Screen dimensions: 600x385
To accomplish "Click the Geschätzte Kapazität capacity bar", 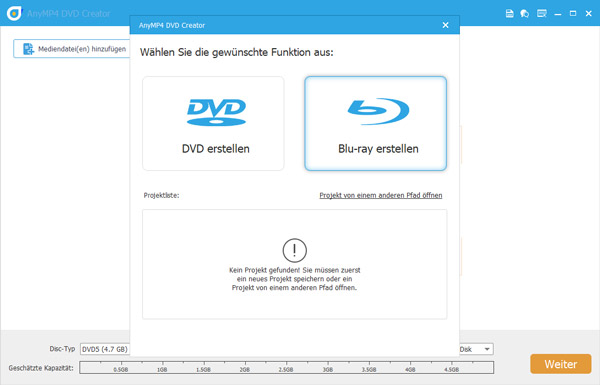I will point(287,367).
